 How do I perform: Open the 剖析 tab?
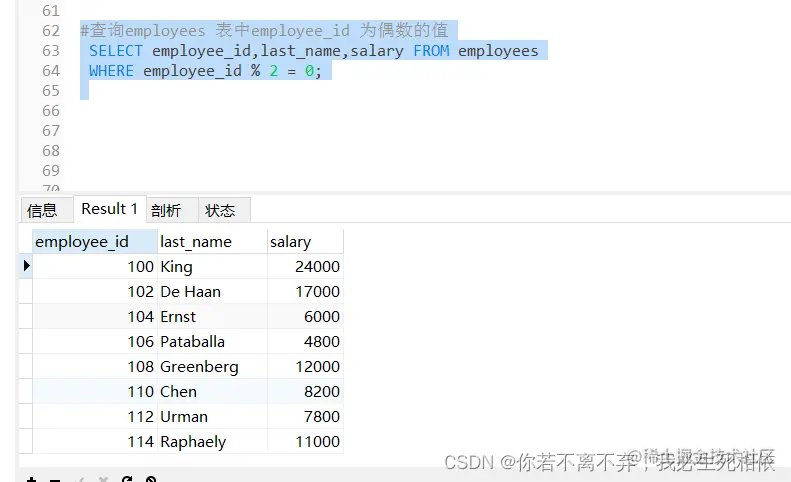pyautogui.click(x=172, y=210)
